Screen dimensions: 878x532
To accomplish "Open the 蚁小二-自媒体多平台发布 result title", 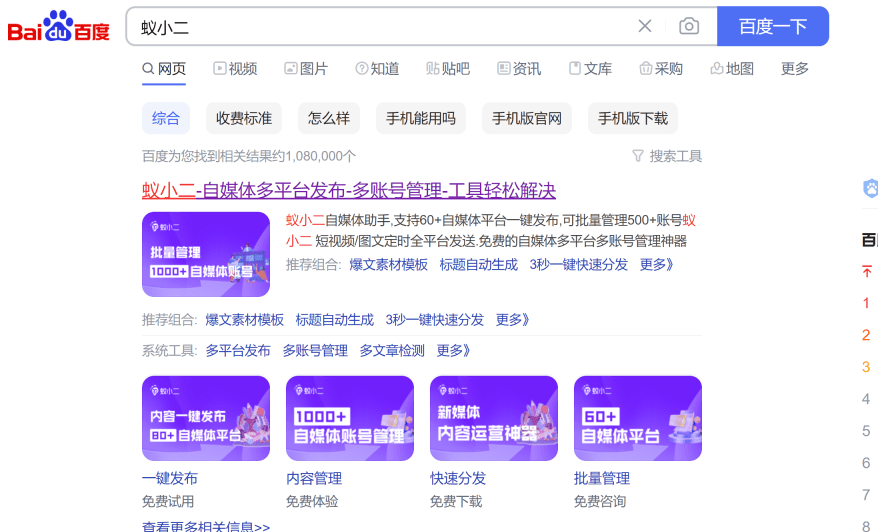I will click(x=349, y=190).
